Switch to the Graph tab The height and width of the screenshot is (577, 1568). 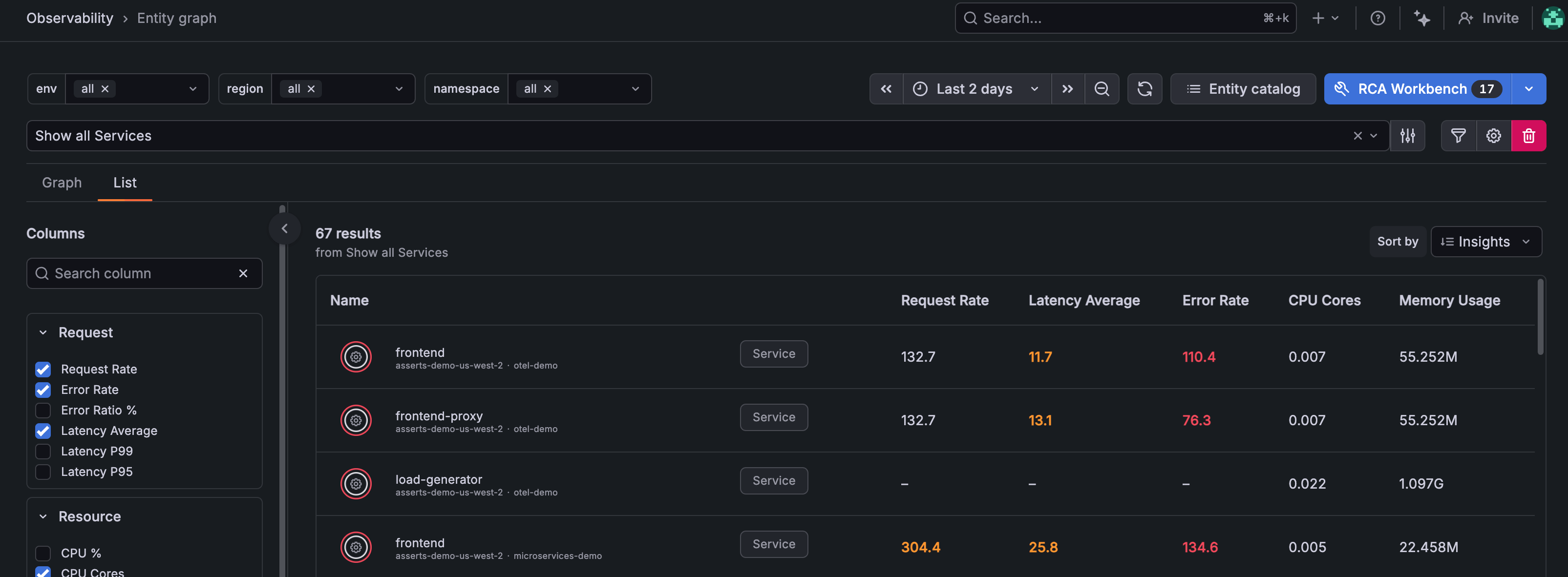click(x=62, y=183)
